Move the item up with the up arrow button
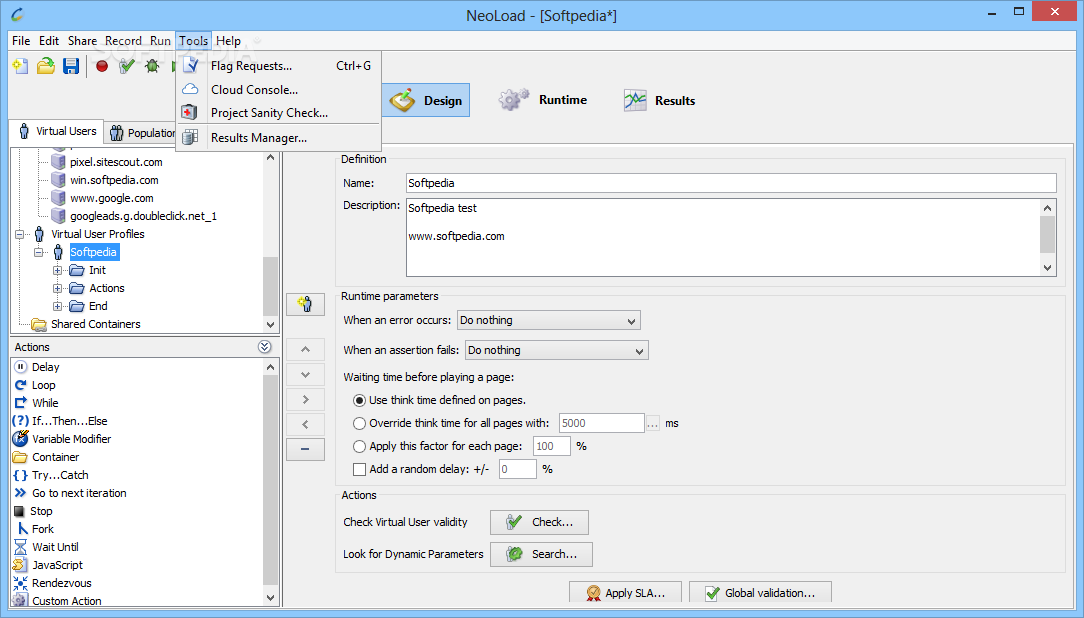 pyautogui.click(x=305, y=349)
